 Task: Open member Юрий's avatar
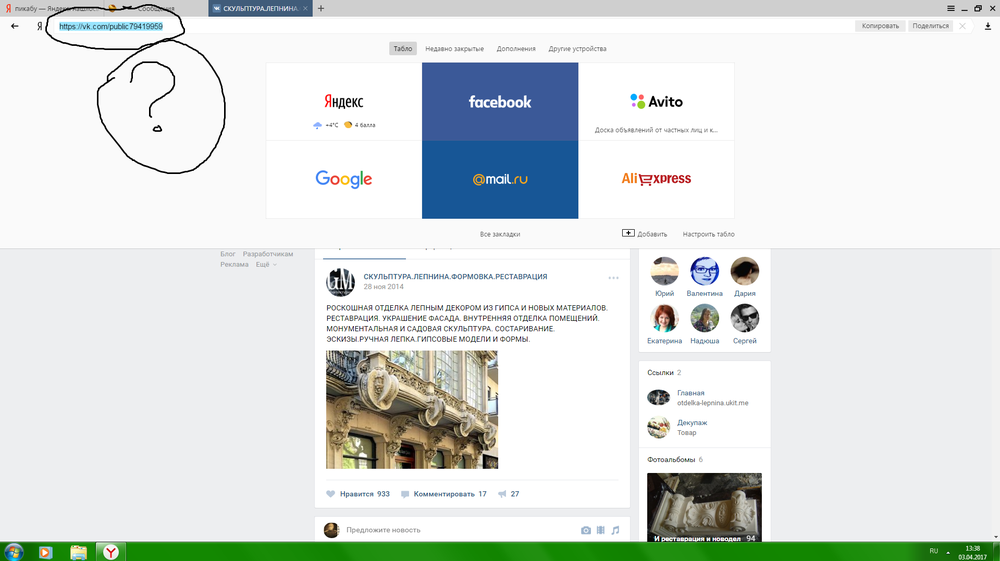665,271
